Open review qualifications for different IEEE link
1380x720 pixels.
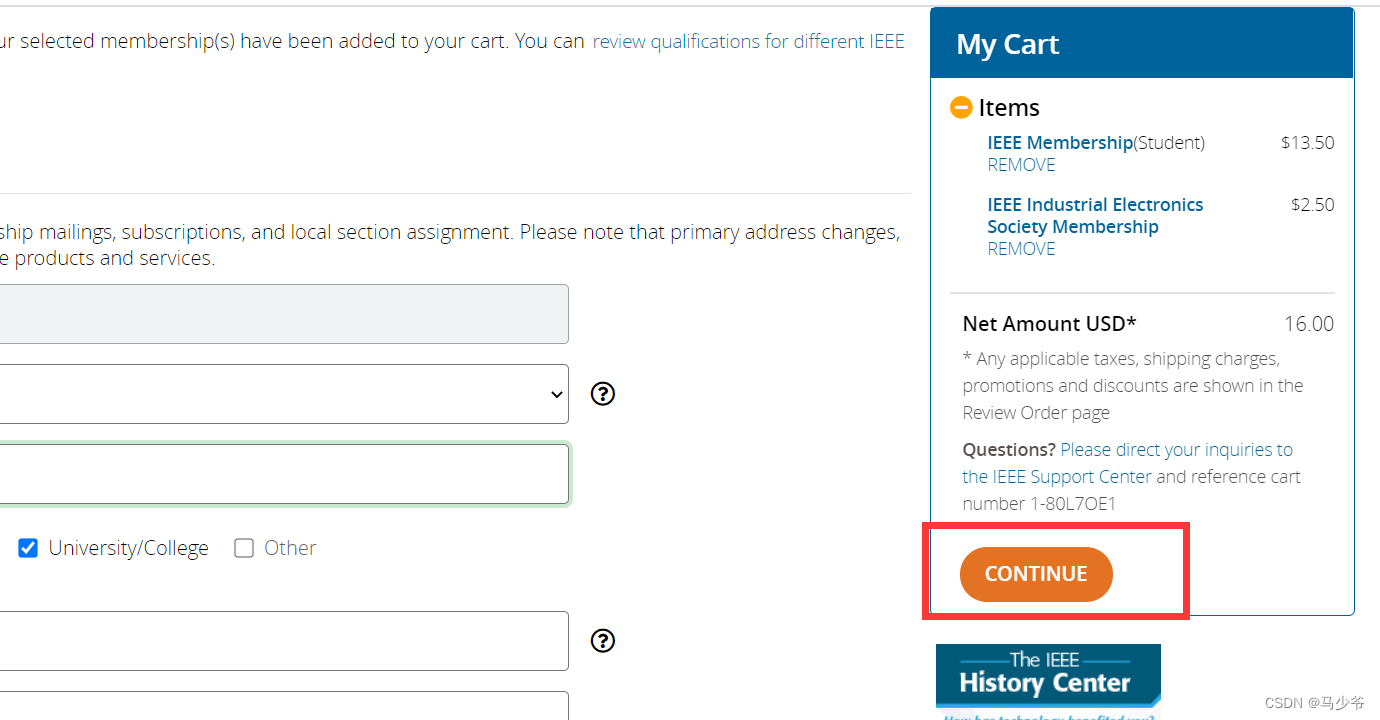(748, 42)
